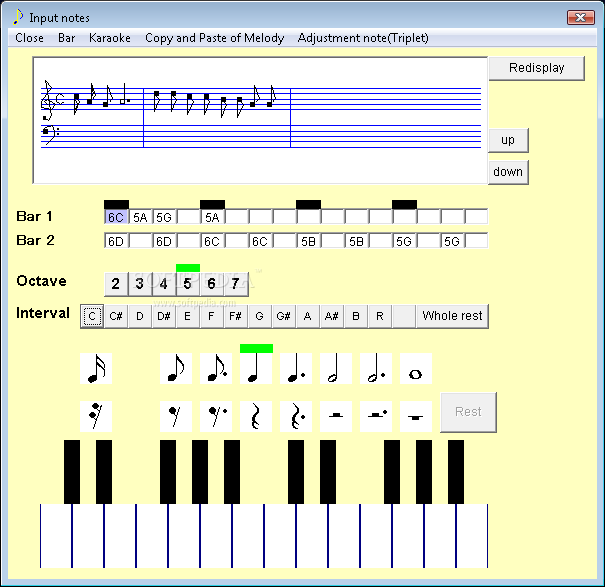Choose the eighth rest icon
Viewport: 605px width, 587px height.
pyautogui.click(x=176, y=416)
